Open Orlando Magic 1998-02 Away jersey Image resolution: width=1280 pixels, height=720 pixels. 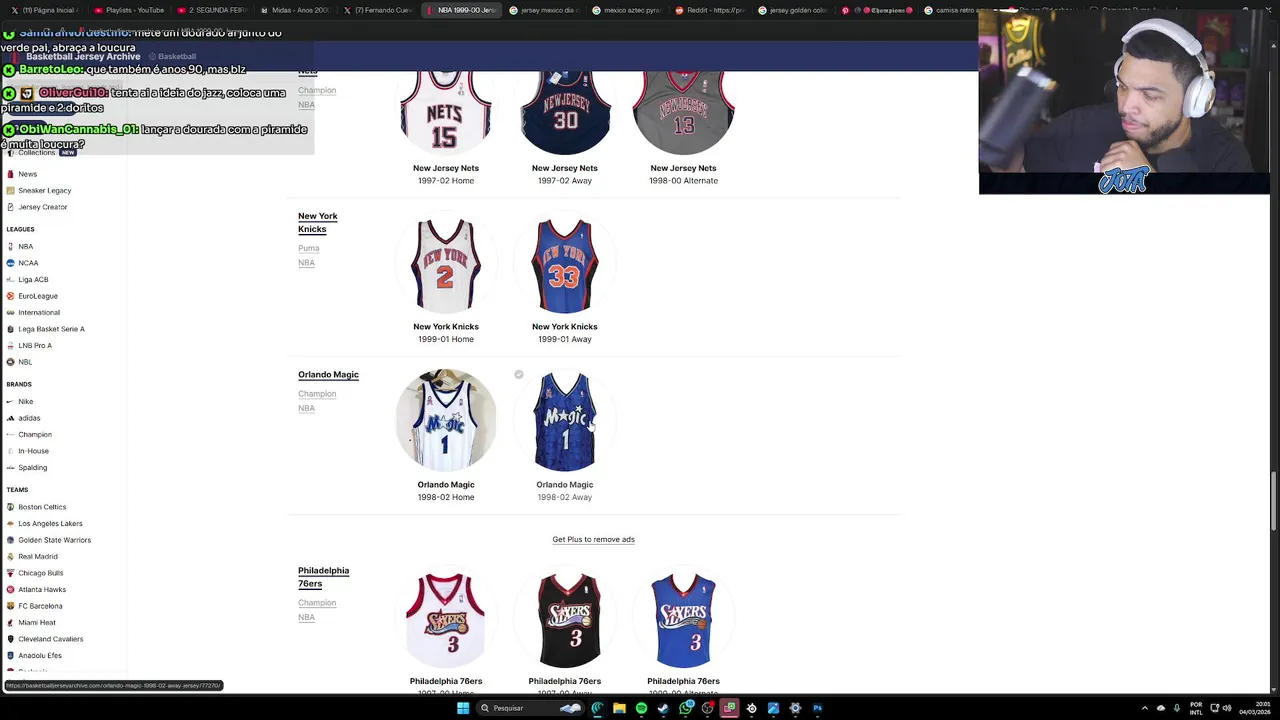pos(565,421)
